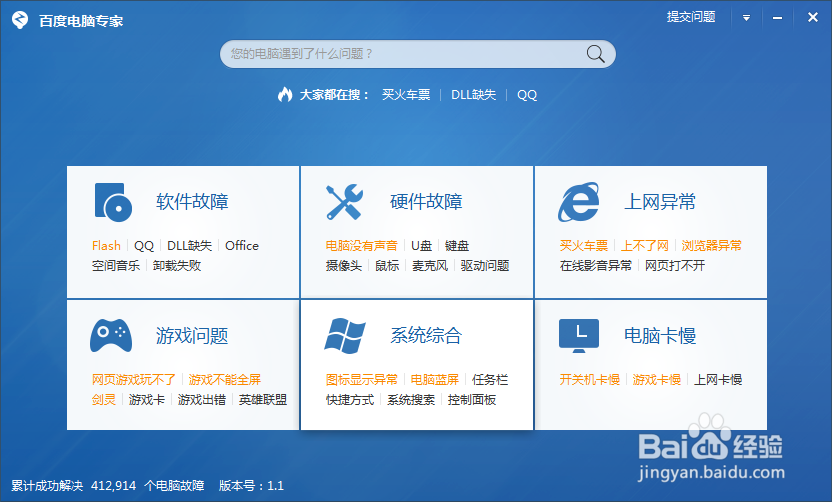Click 电脑蓝屏 in 系统综合
This screenshot has height=502, width=832.
[x=435, y=379]
